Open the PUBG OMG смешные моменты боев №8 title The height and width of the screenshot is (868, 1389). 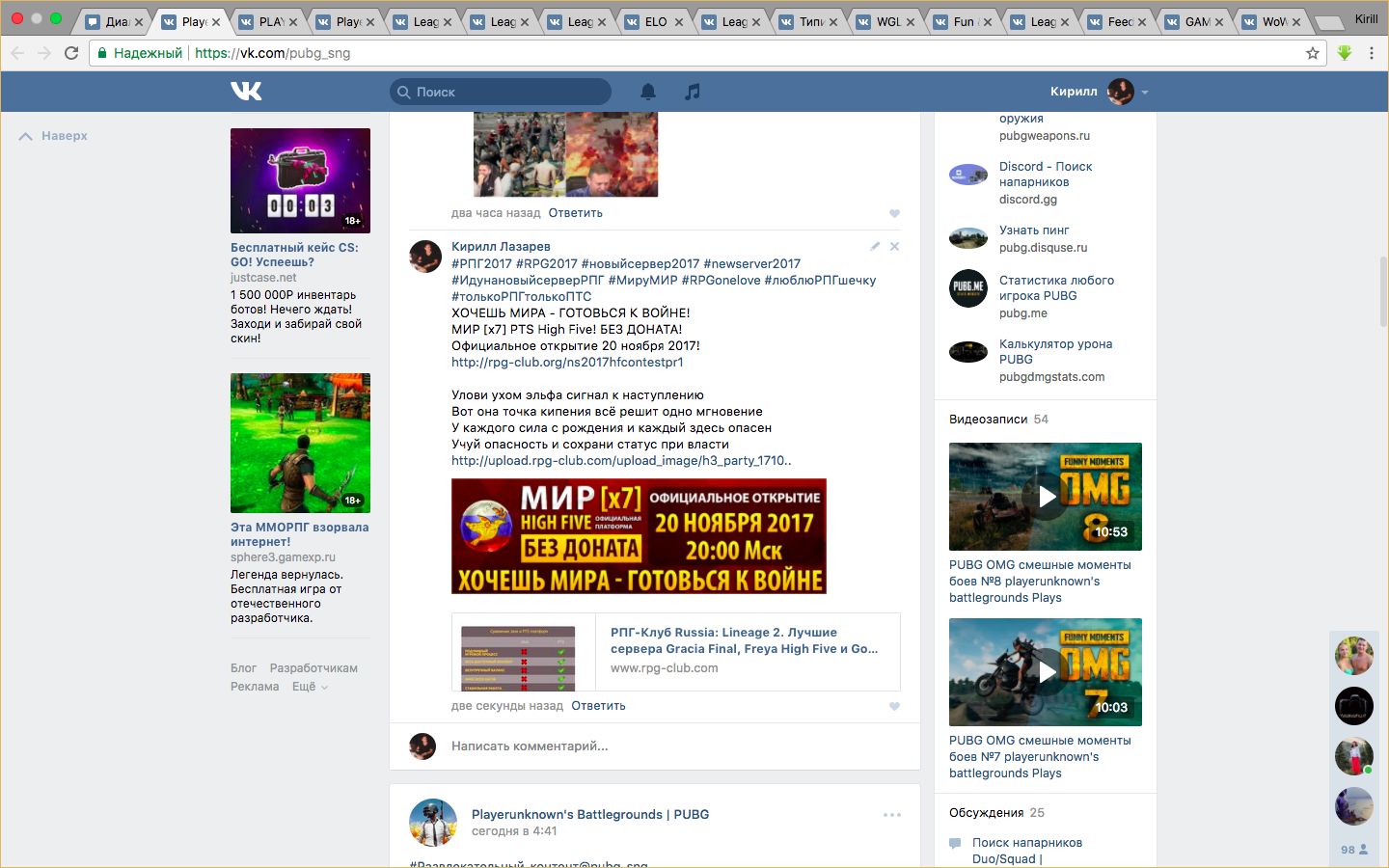(1040, 581)
